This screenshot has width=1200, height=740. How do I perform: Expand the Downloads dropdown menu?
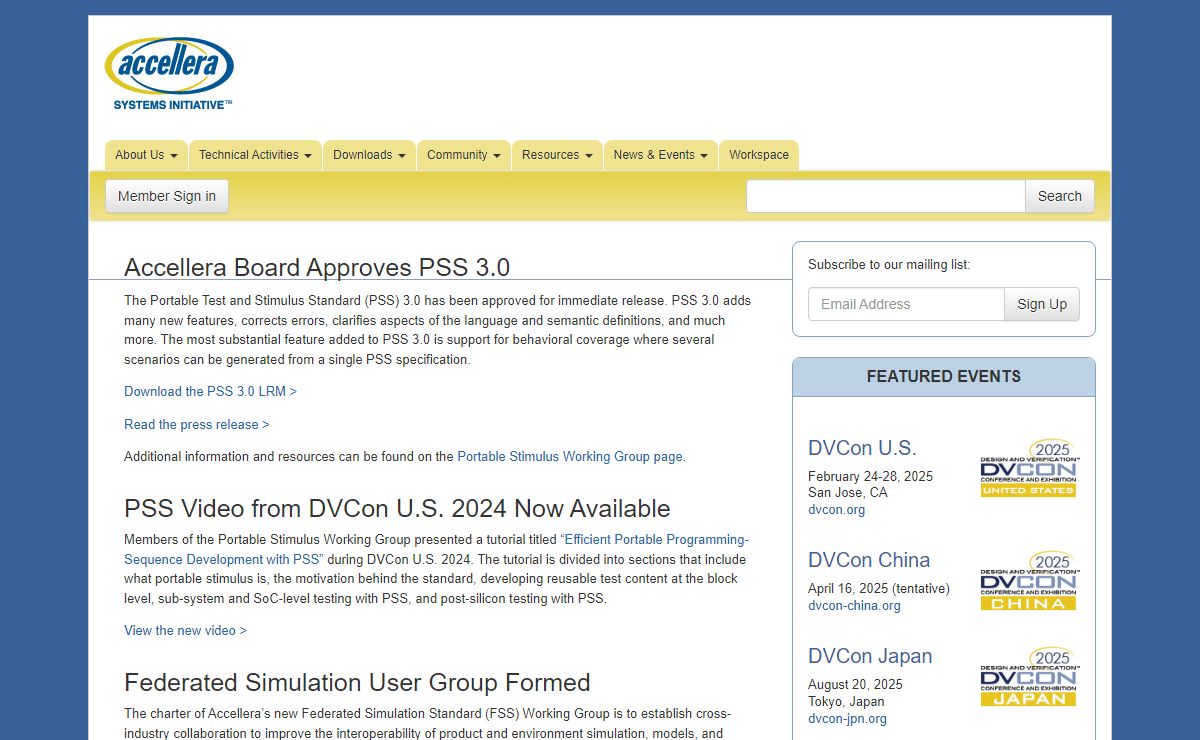pyautogui.click(x=369, y=155)
